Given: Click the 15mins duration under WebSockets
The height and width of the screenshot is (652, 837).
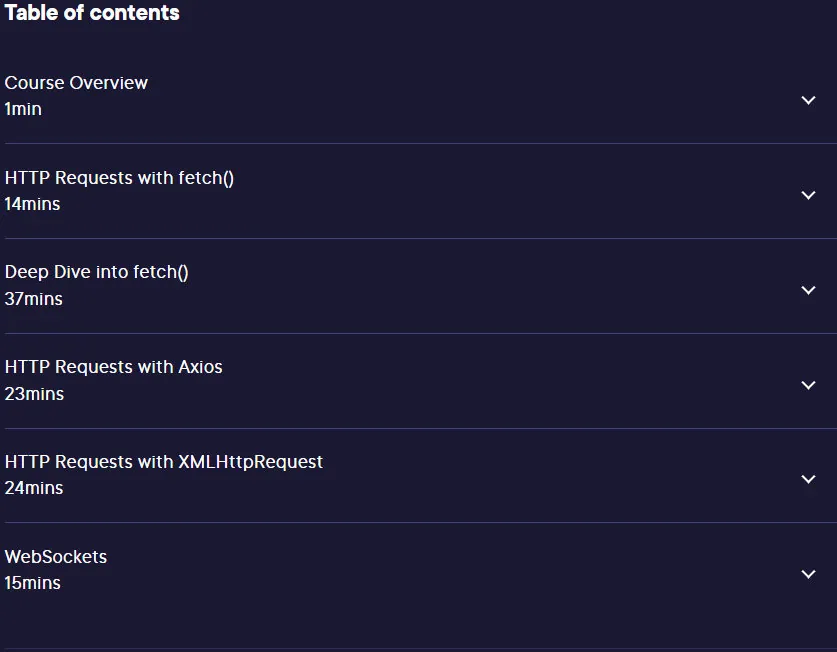Looking at the screenshot, I should pyautogui.click(x=33, y=583).
